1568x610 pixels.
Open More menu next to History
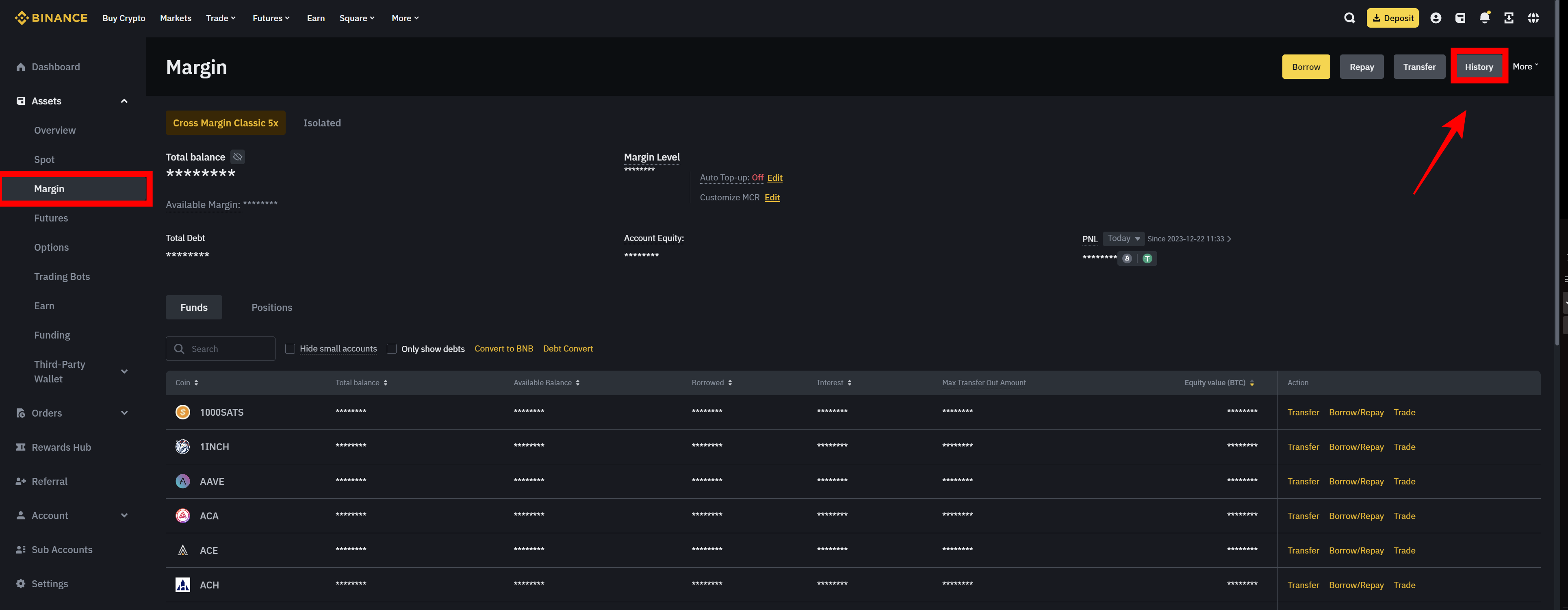coord(1525,67)
